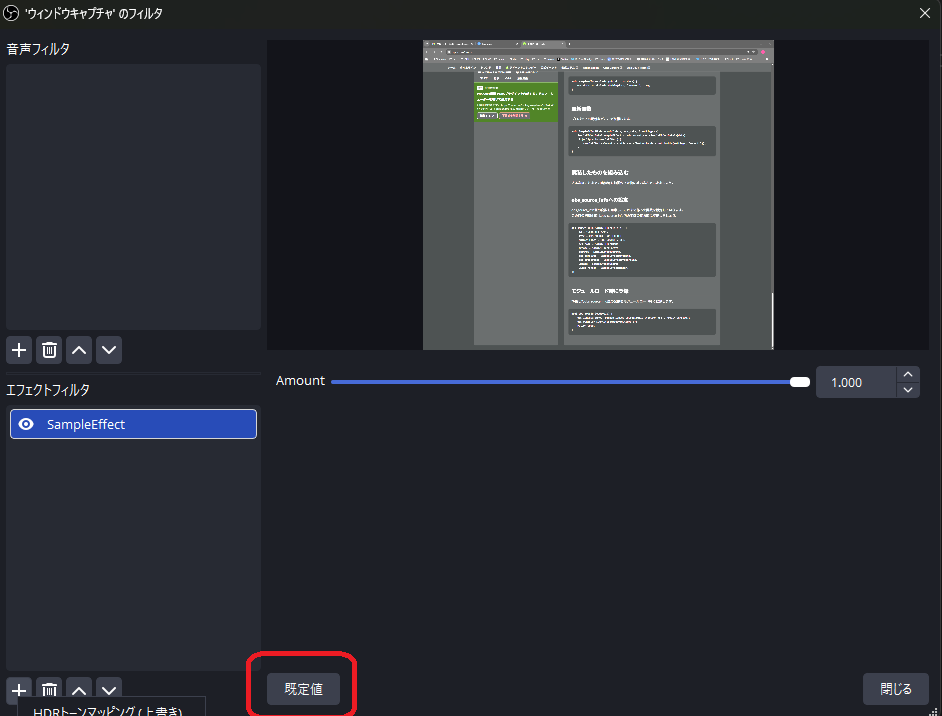This screenshot has width=942, height=716.
Task: Add a new audio filter with plus icon
Action: pos(19,350)
